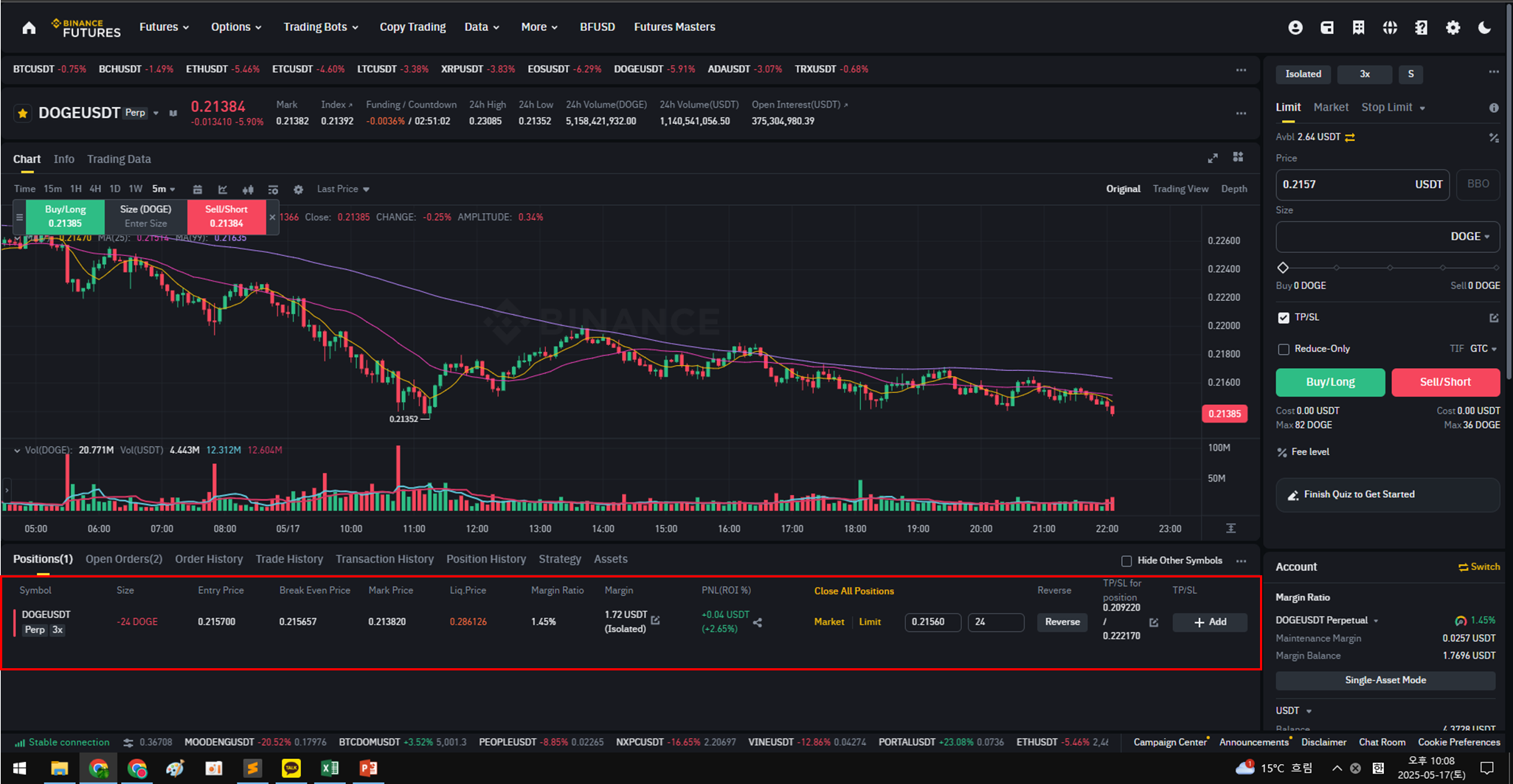This screenshot has height=784, width=1513.
Task: Click the Price input showing 0.2157
Action: [1363, 185]
